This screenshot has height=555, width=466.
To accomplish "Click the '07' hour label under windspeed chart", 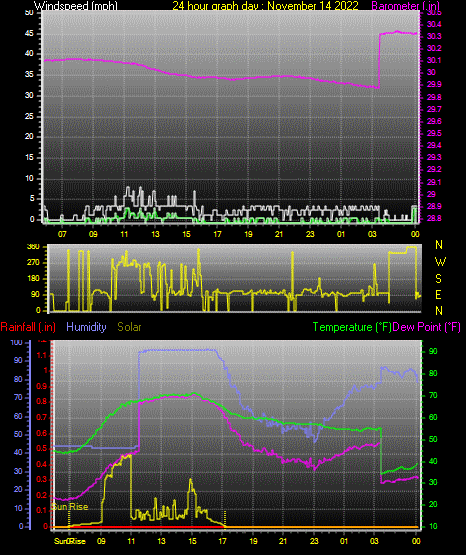I will click(62, 234).
